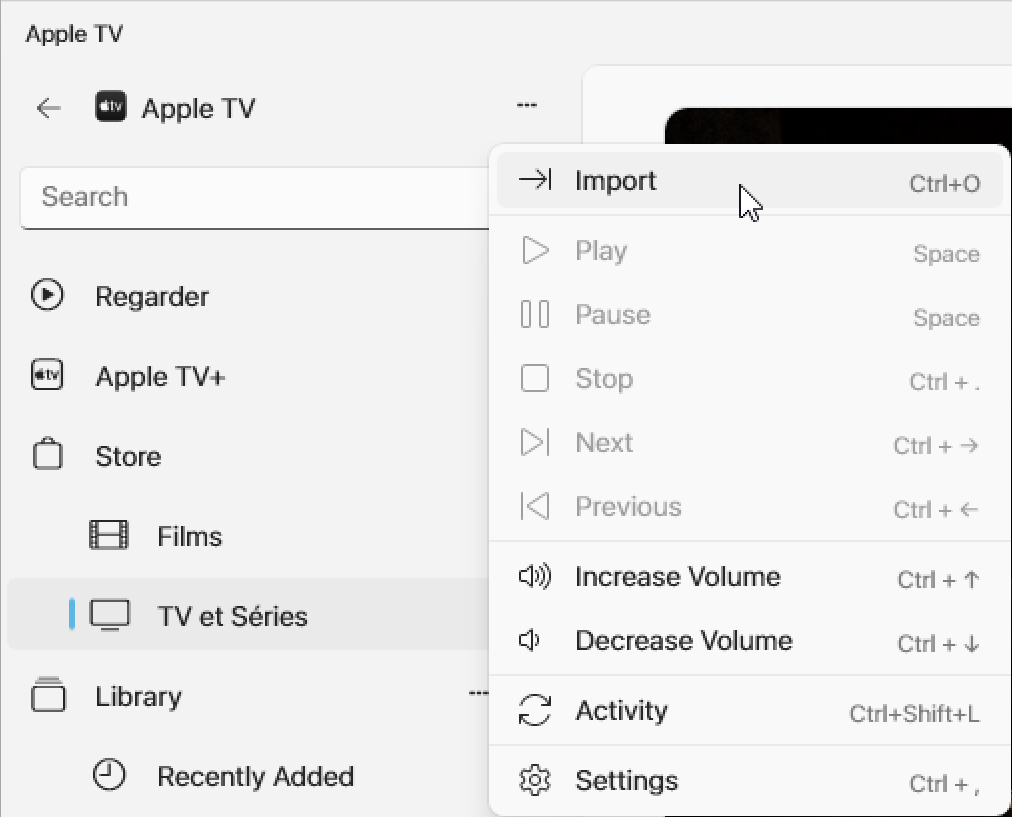Select TV et Séries in sidebar
Viewport: 1012px width, 817px height.
248,614
